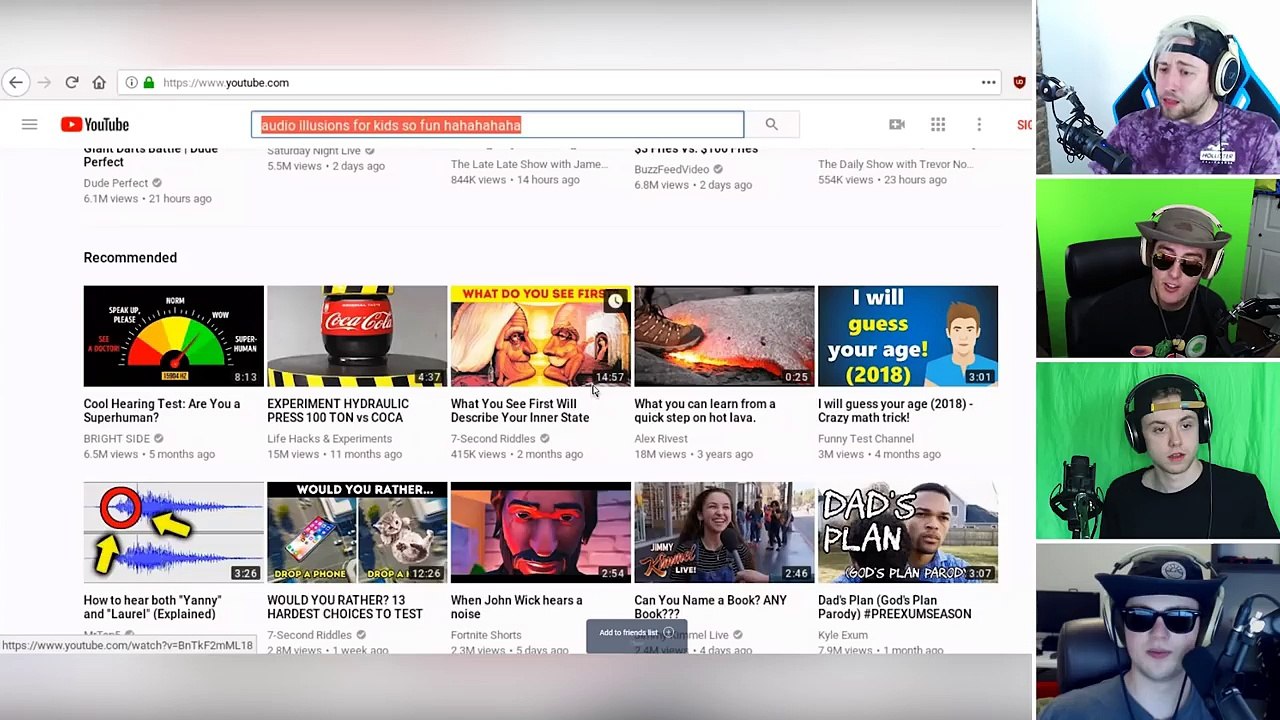Image resolution: width=1280 pixels, height=720 pixels.
Task: Click the YouTube logo
Action: [x=95, y=124]
